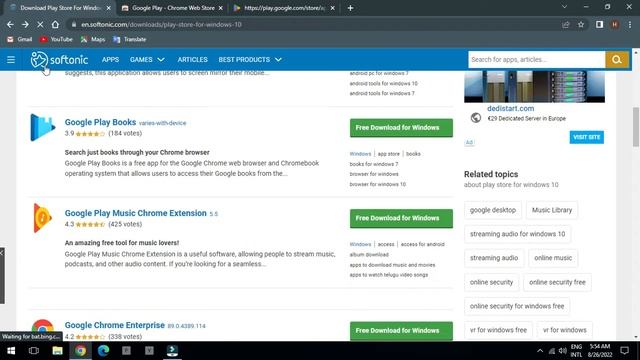
Task: Click the google desktop topic tag
Action: [493, 210]
